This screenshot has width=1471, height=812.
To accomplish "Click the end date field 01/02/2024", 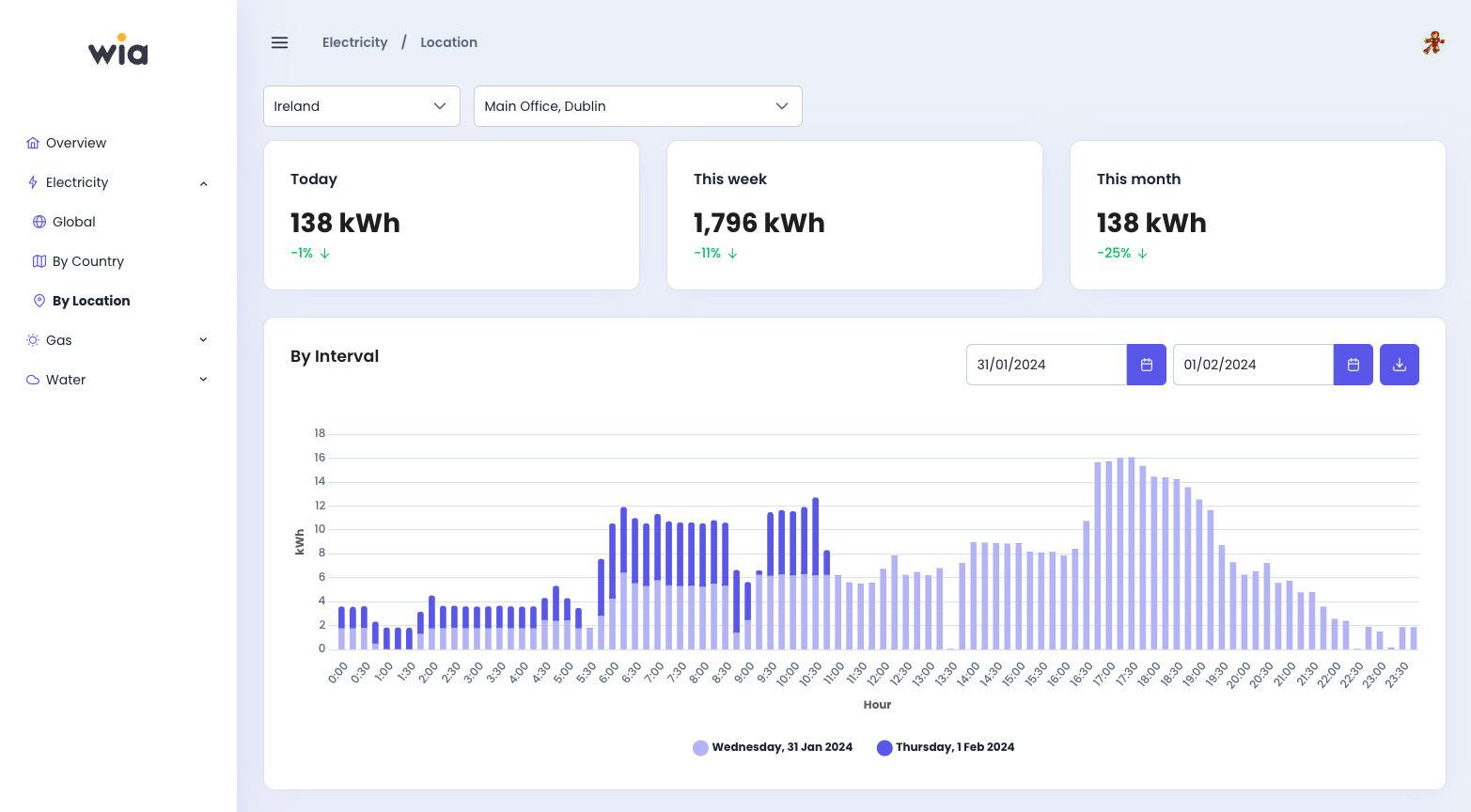I will click(1254, 365).
